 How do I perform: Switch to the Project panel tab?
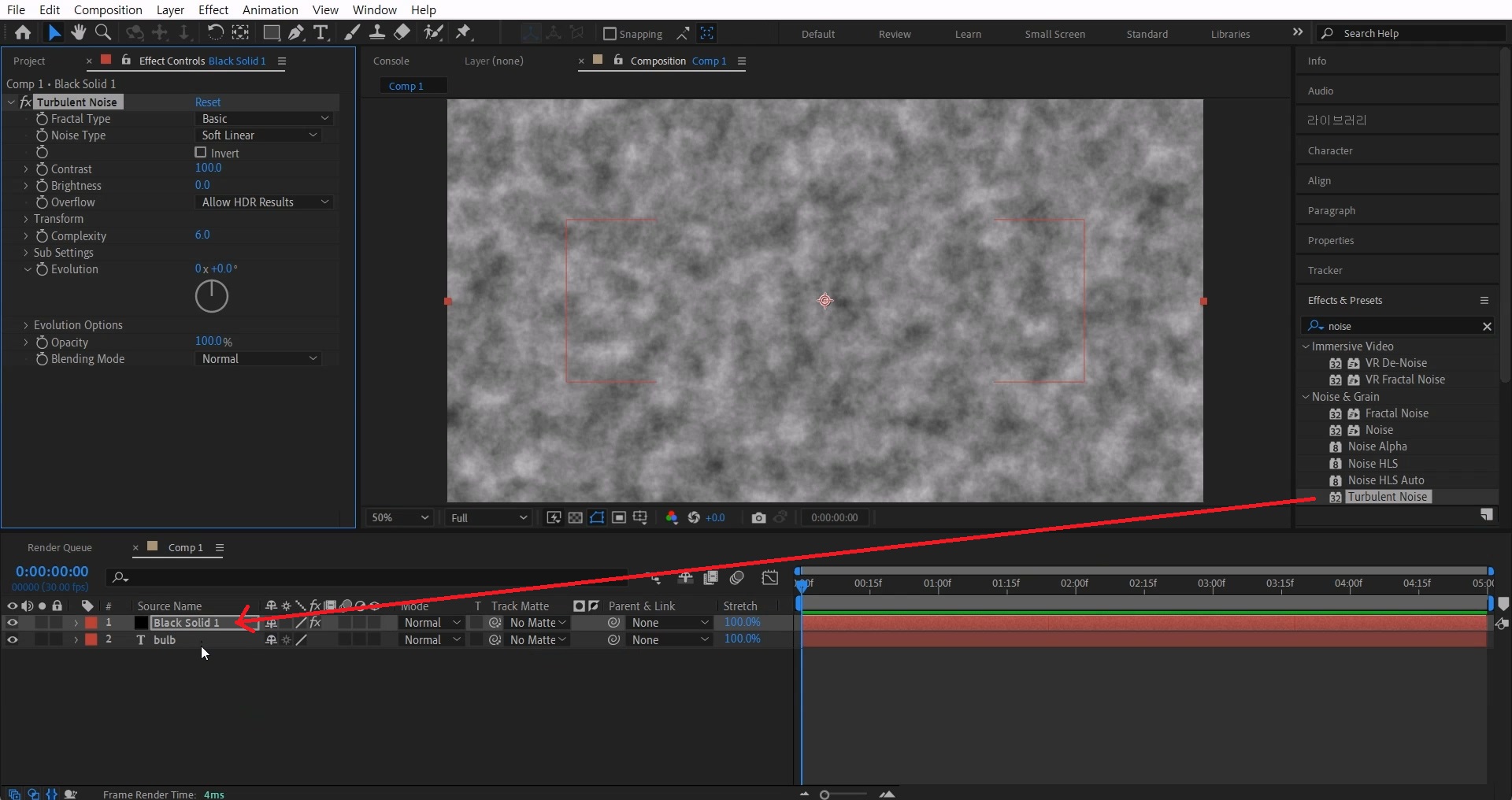coord(29,61)
